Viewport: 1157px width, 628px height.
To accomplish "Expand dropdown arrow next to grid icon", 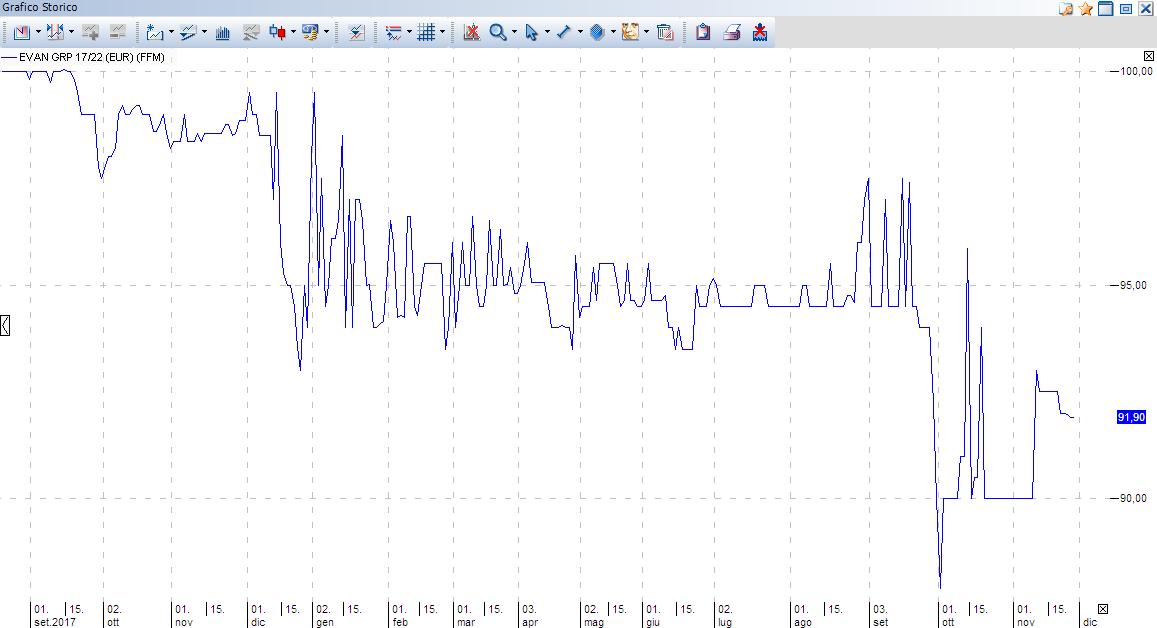I will (442, 33).
